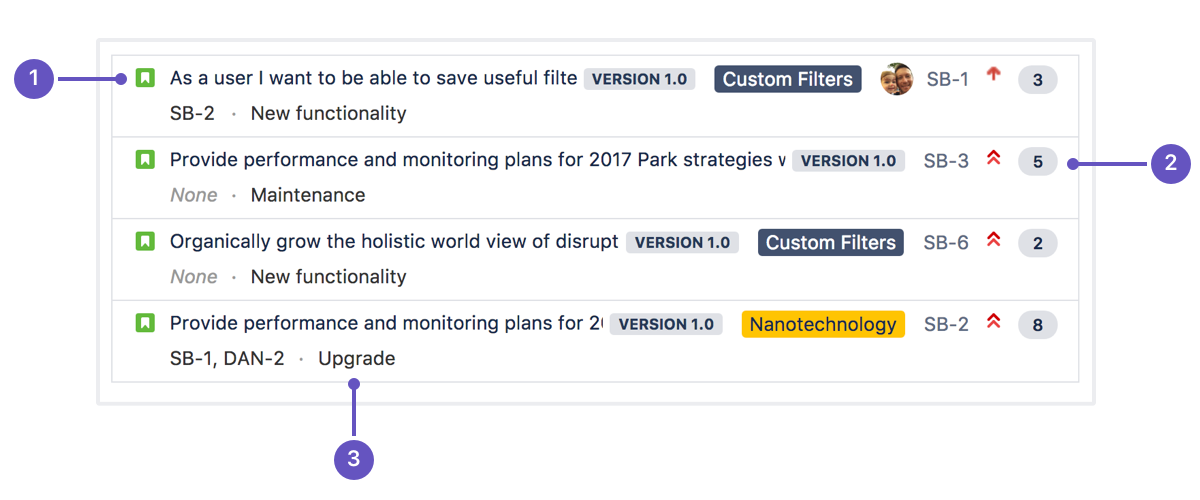The width and height of the screenshot is (1200, 500).
Task: Open the SB-3 issue key link
Action: (x=946, y=160)
